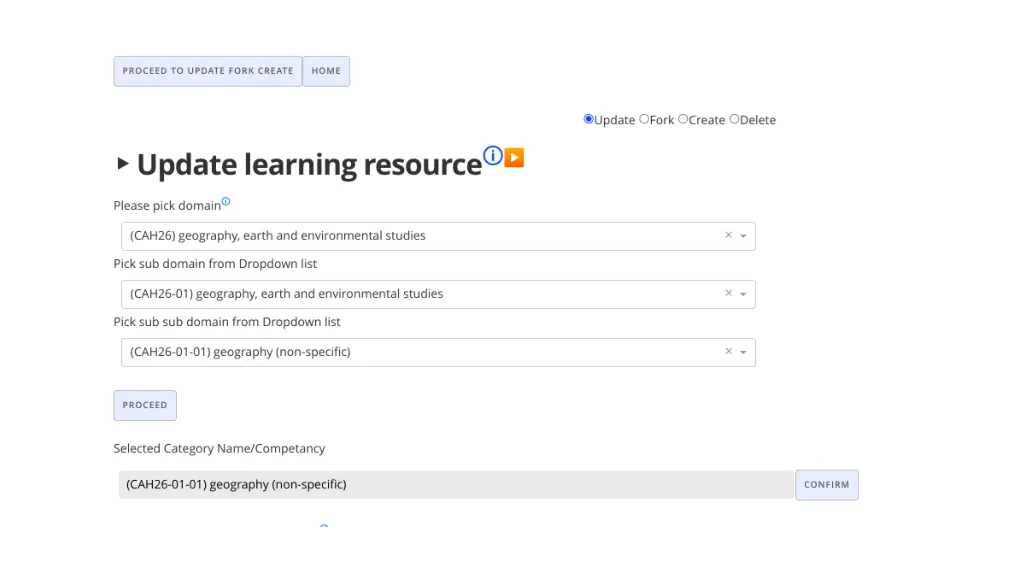This screenshot has width=1024, height=576.
Task: Select the Fork radio option
Action: click(645, 119)
